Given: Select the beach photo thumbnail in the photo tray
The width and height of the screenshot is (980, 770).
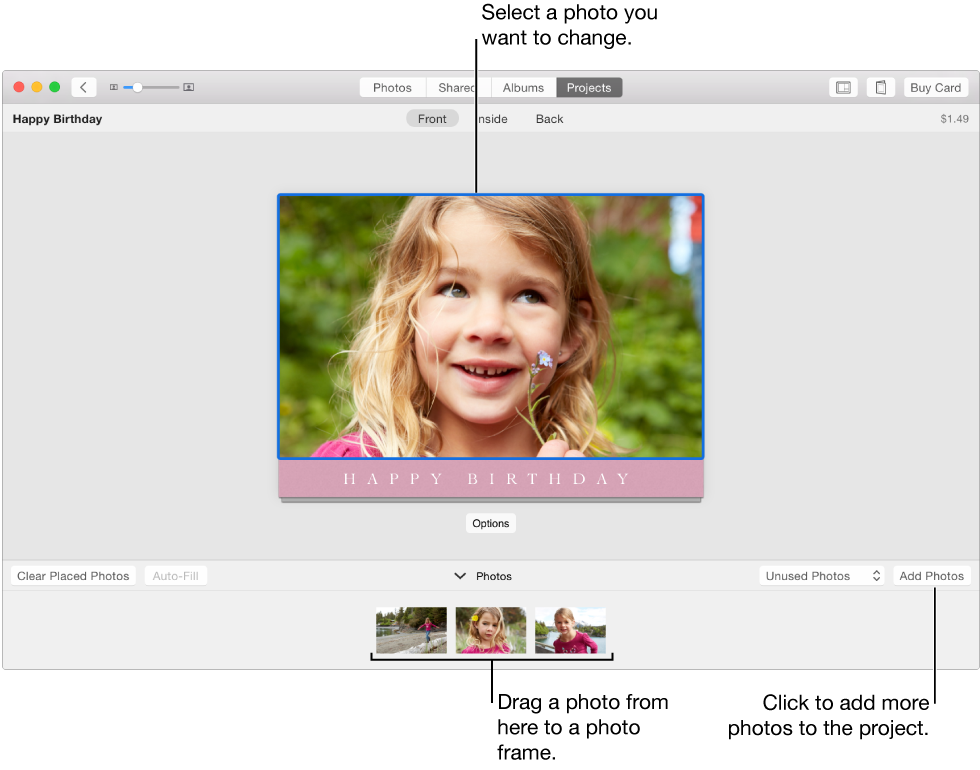Looking at the screenshot, I should click(411, 630).
